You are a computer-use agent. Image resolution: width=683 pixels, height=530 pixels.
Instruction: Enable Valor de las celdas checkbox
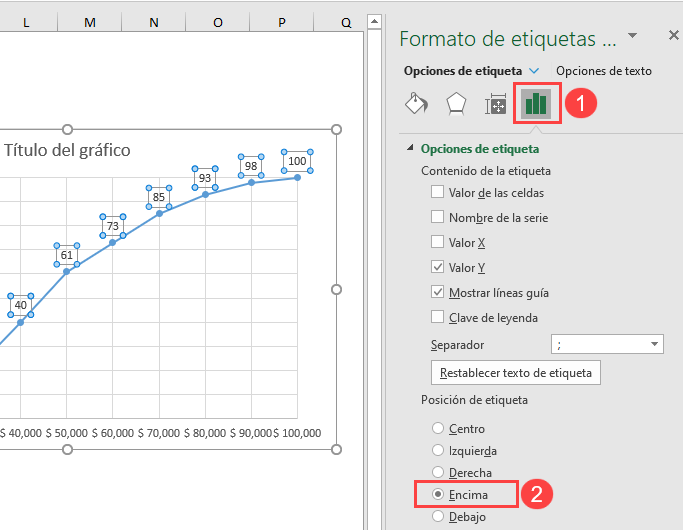[437, 192]
